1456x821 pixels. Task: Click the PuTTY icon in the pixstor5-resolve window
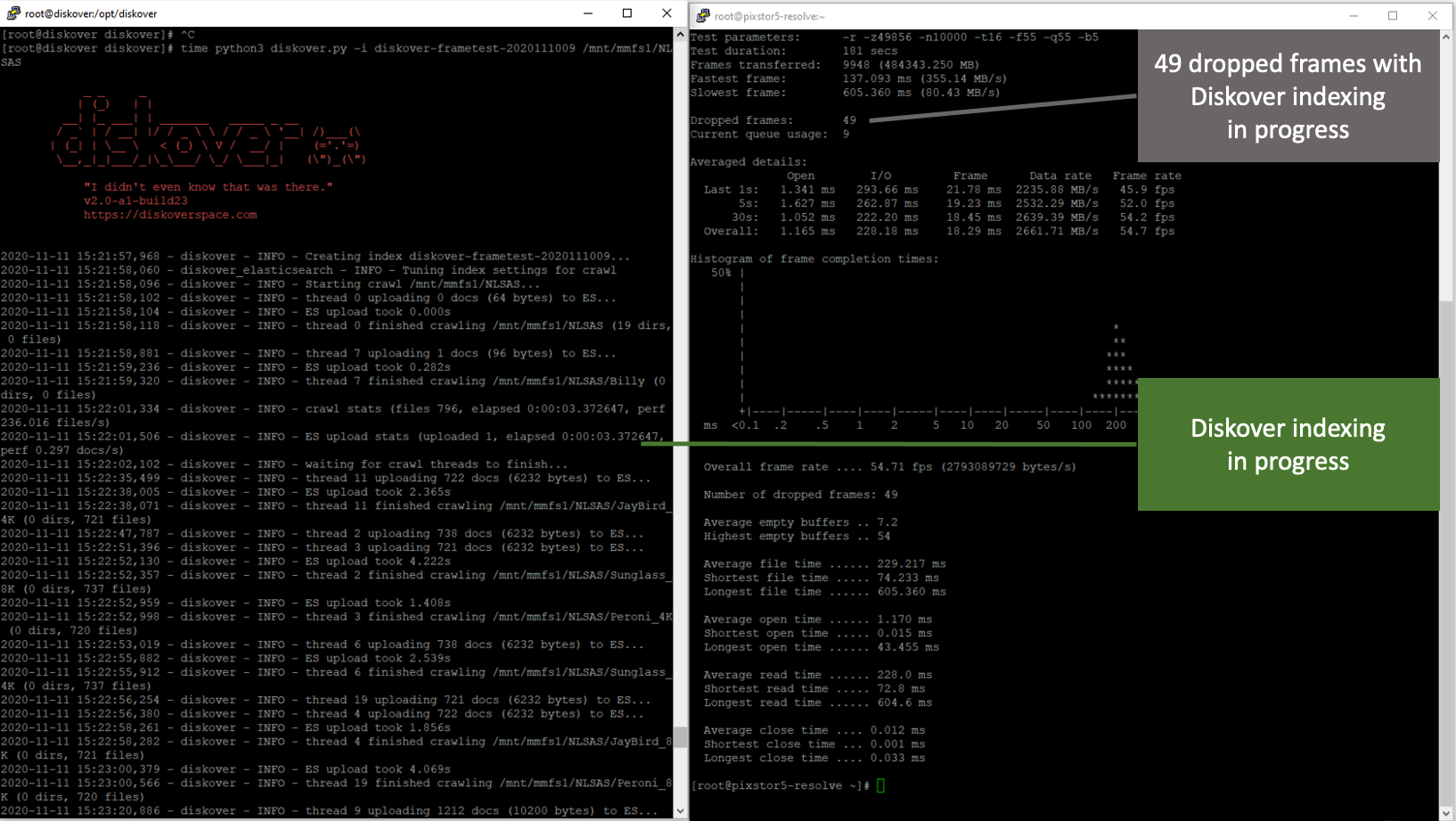coord(703,16)
